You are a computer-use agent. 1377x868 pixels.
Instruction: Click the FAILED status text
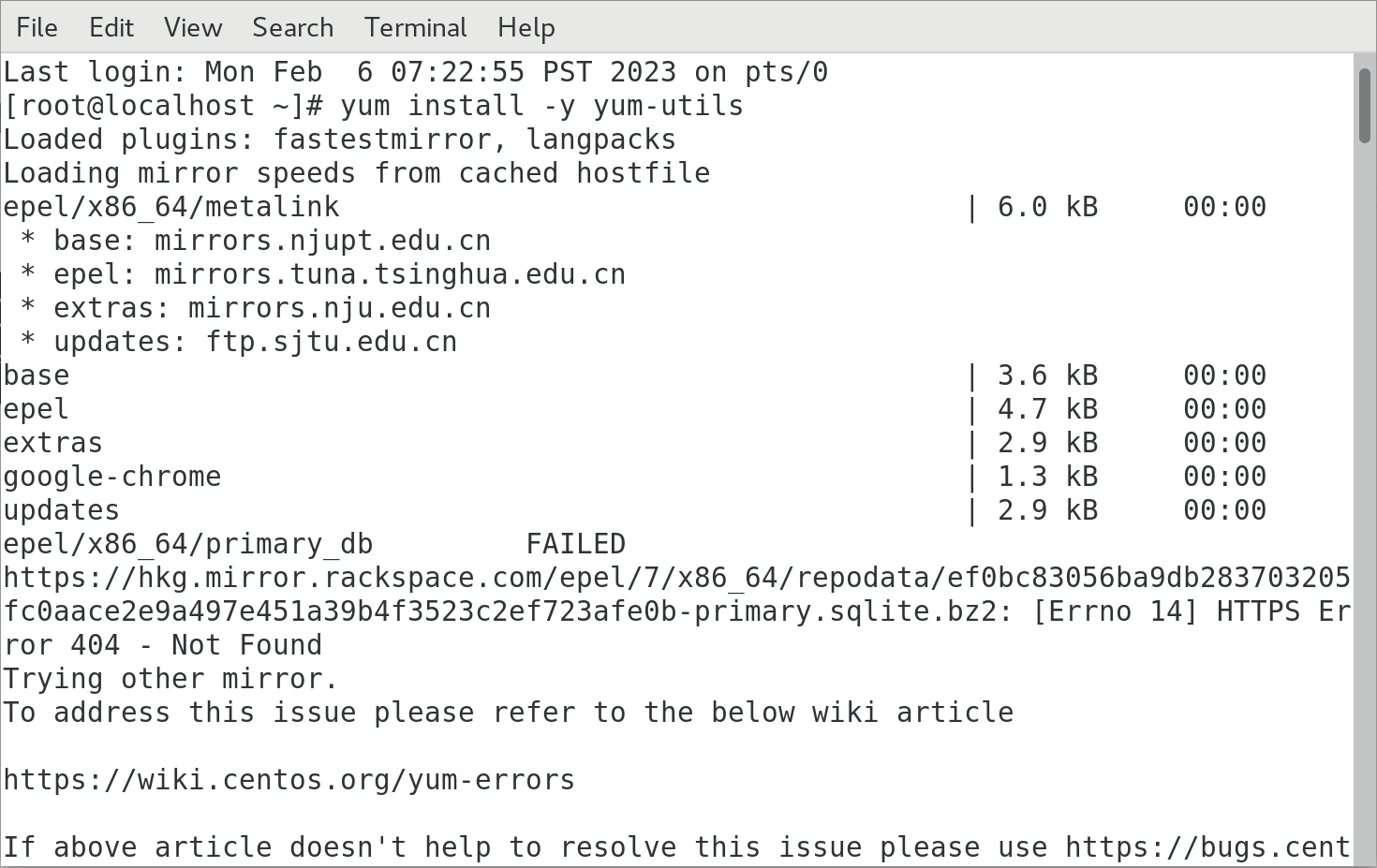pyautogui.click(x=575, y=544)
